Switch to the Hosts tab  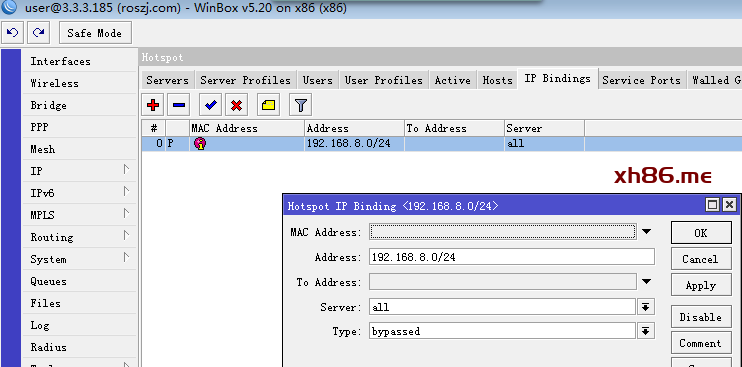(497, 80)
